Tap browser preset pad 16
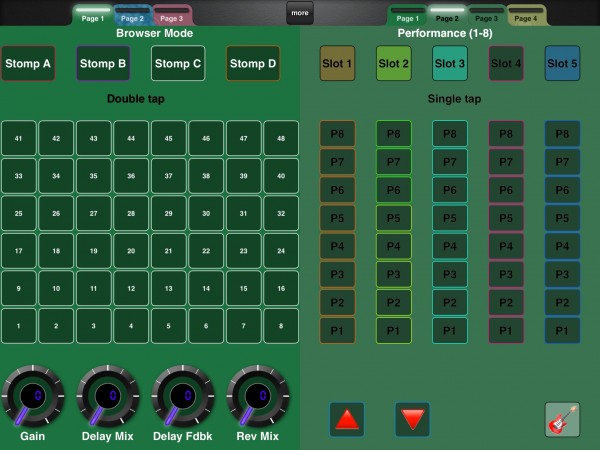 coord(281,289)
